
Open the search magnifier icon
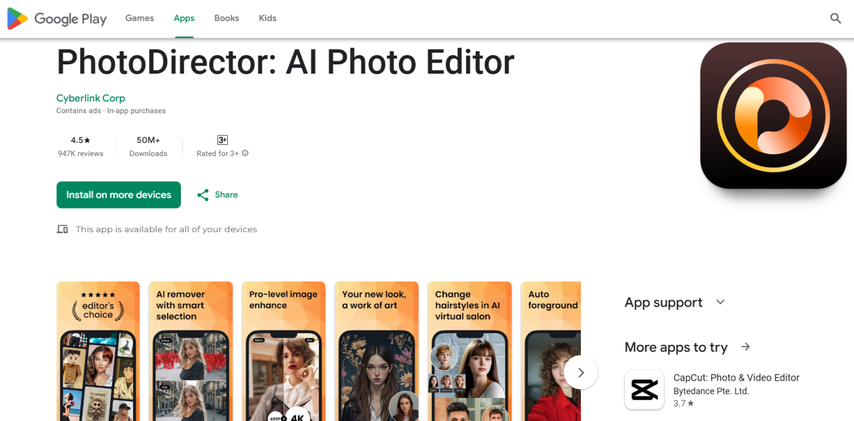click(x=835, y=19)
